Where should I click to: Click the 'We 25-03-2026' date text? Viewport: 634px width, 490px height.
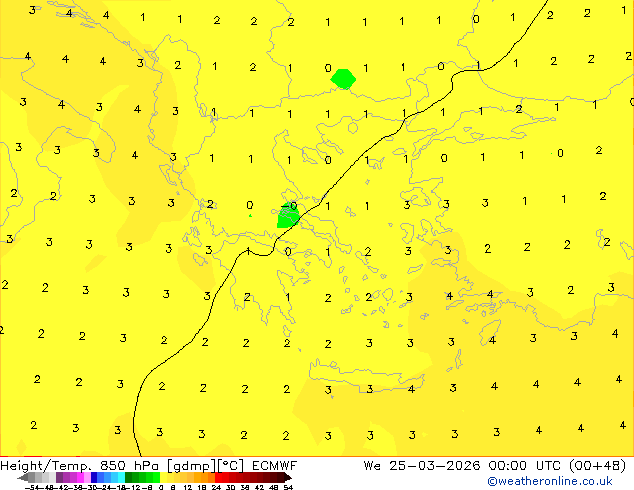point(422,466)
